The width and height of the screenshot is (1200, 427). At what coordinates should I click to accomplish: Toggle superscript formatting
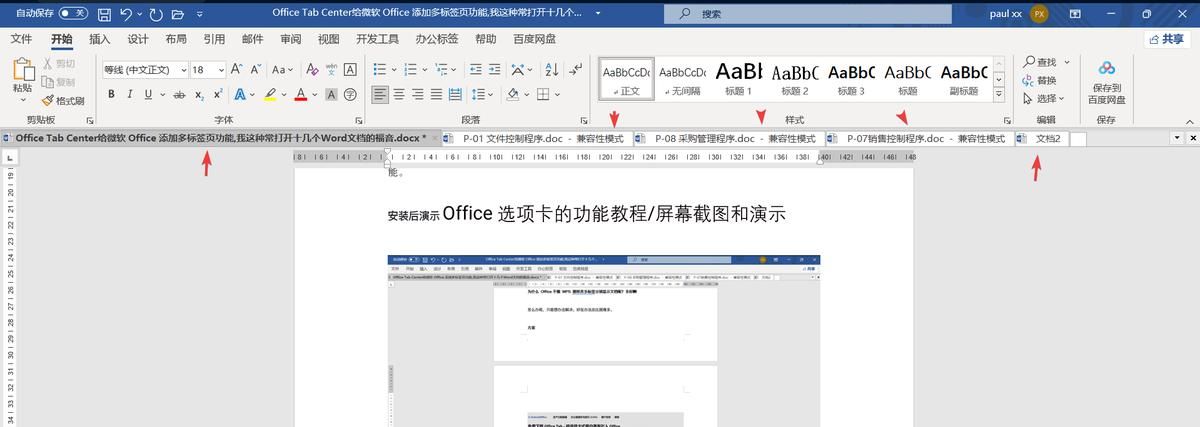(220, 94)
